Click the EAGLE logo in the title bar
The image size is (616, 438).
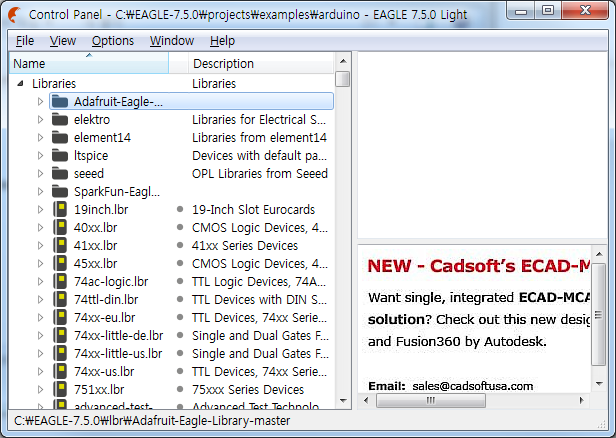click(x=15, y=15)
